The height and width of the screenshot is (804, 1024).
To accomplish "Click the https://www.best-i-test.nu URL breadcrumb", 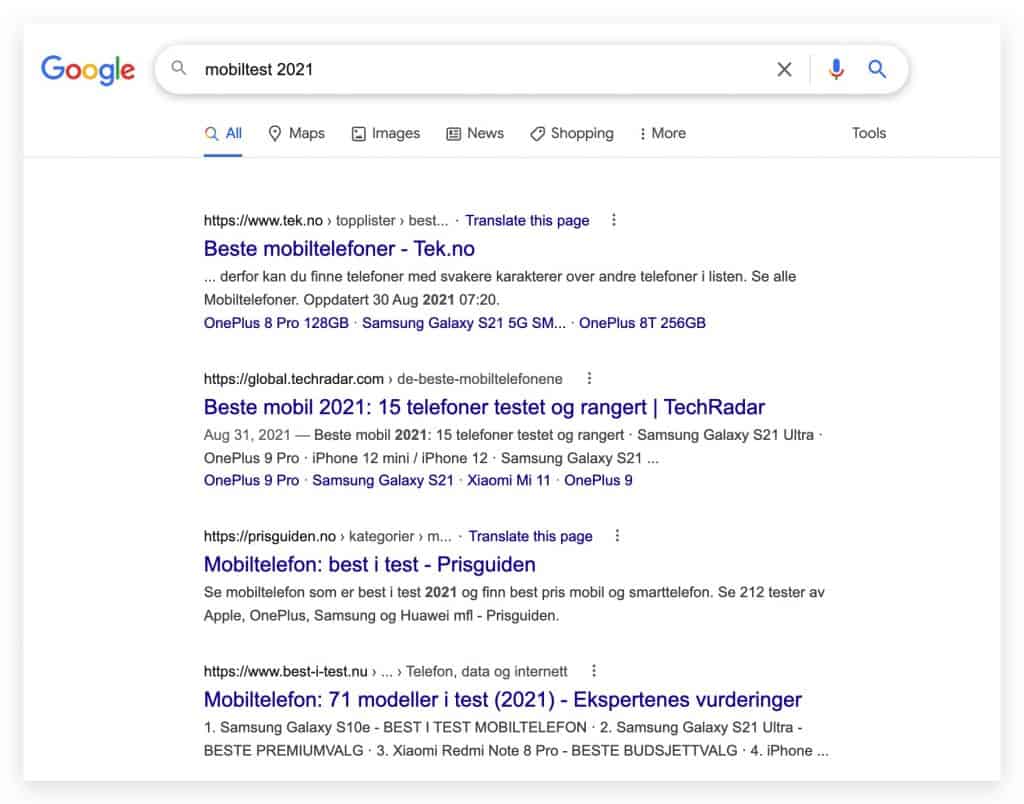I will point(285,671).
